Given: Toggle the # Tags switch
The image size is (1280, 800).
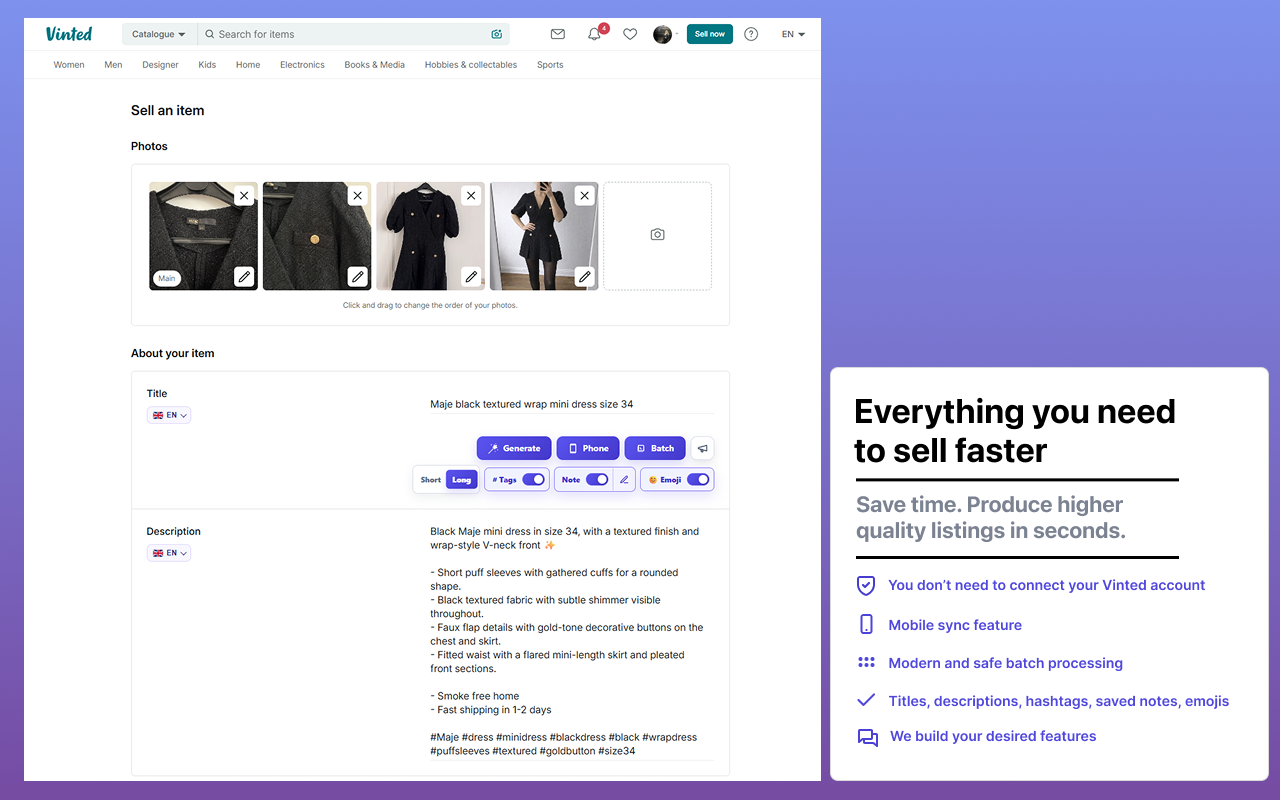Looking at the screenshot, I should pyautogui.click(x=533, y=480).
